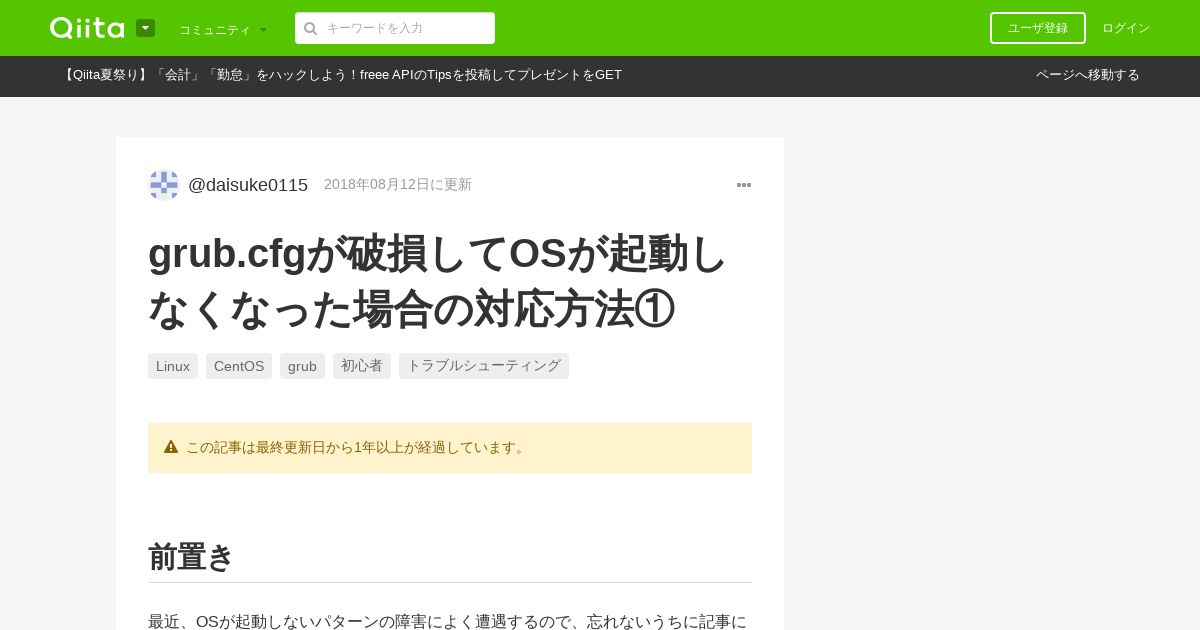Open the Qiita夏祭り freee API announcement
The image size is (1200, 630).
(341, 75)
